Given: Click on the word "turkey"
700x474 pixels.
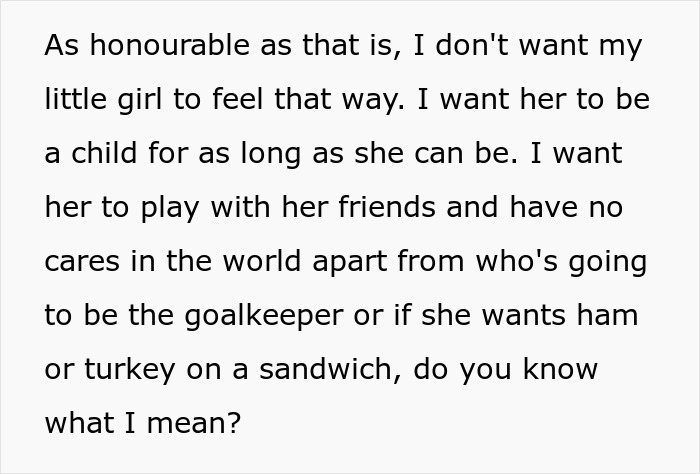Looking at the screenshot, I should click(x=127, y=370).
